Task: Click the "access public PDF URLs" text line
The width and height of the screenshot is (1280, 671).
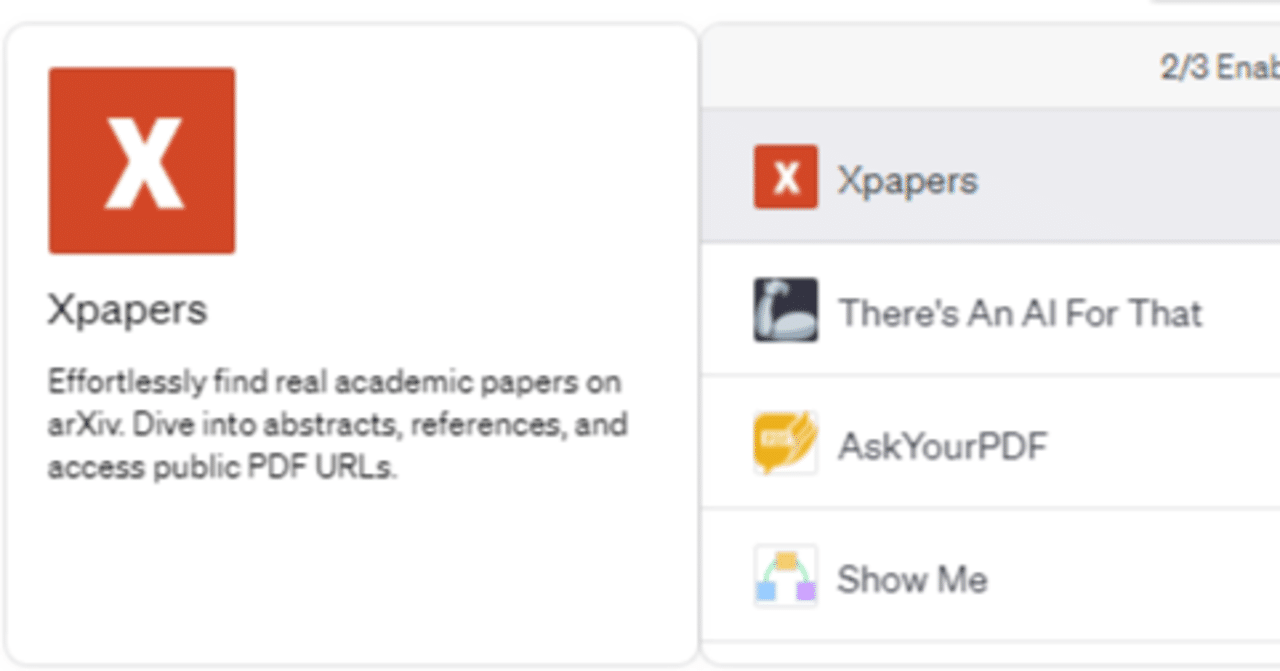Action: point(222,467)
